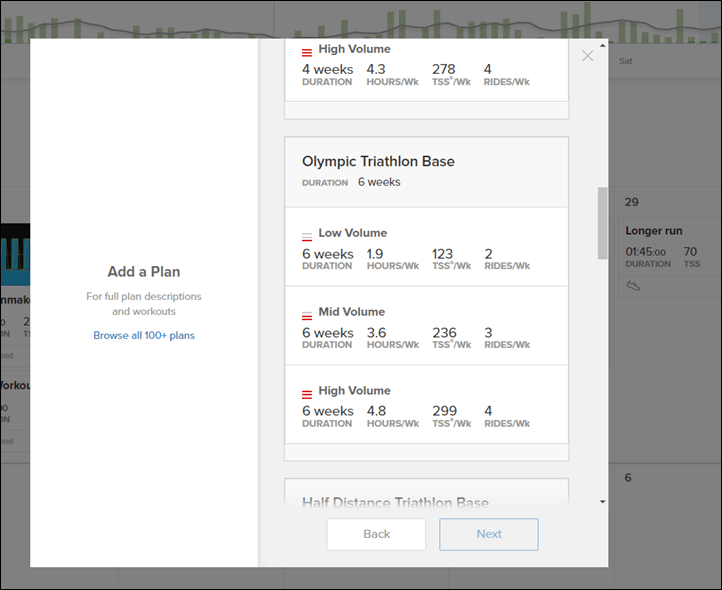The height and width of the screenshot is (590, 722).
Task: Click the Olympic Triathlon Base header
Action: tap(426, 172)
